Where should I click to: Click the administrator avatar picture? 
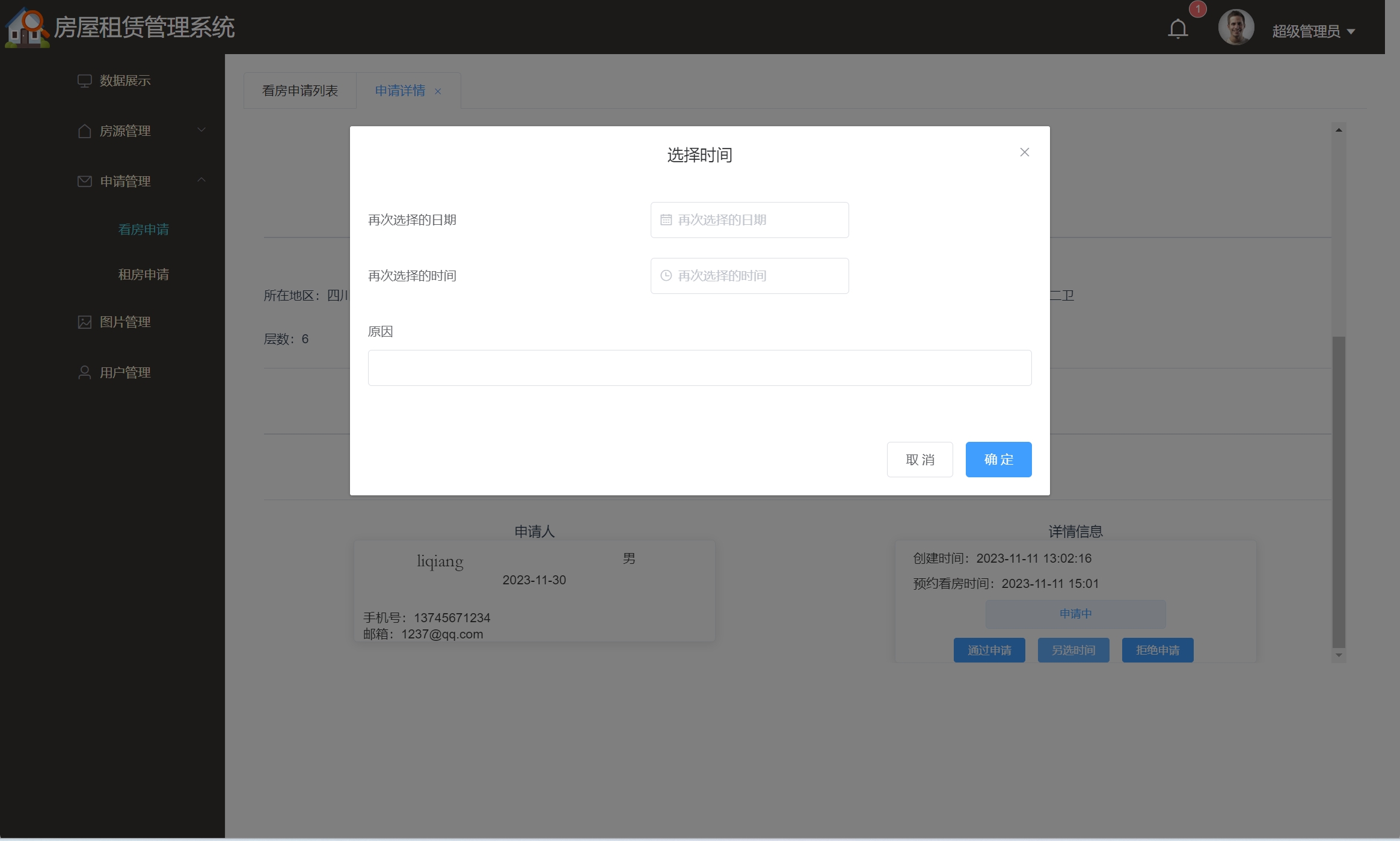[x=1236, y=28]
